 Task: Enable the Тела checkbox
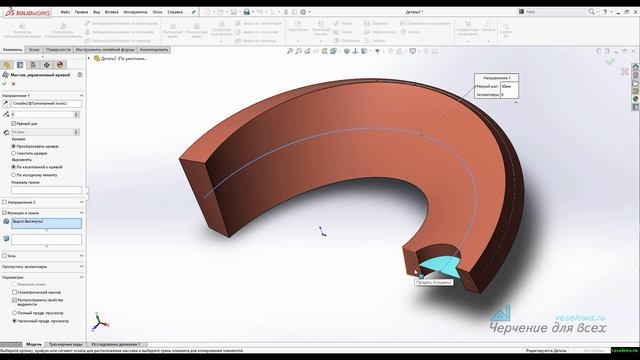click(4, 256)
